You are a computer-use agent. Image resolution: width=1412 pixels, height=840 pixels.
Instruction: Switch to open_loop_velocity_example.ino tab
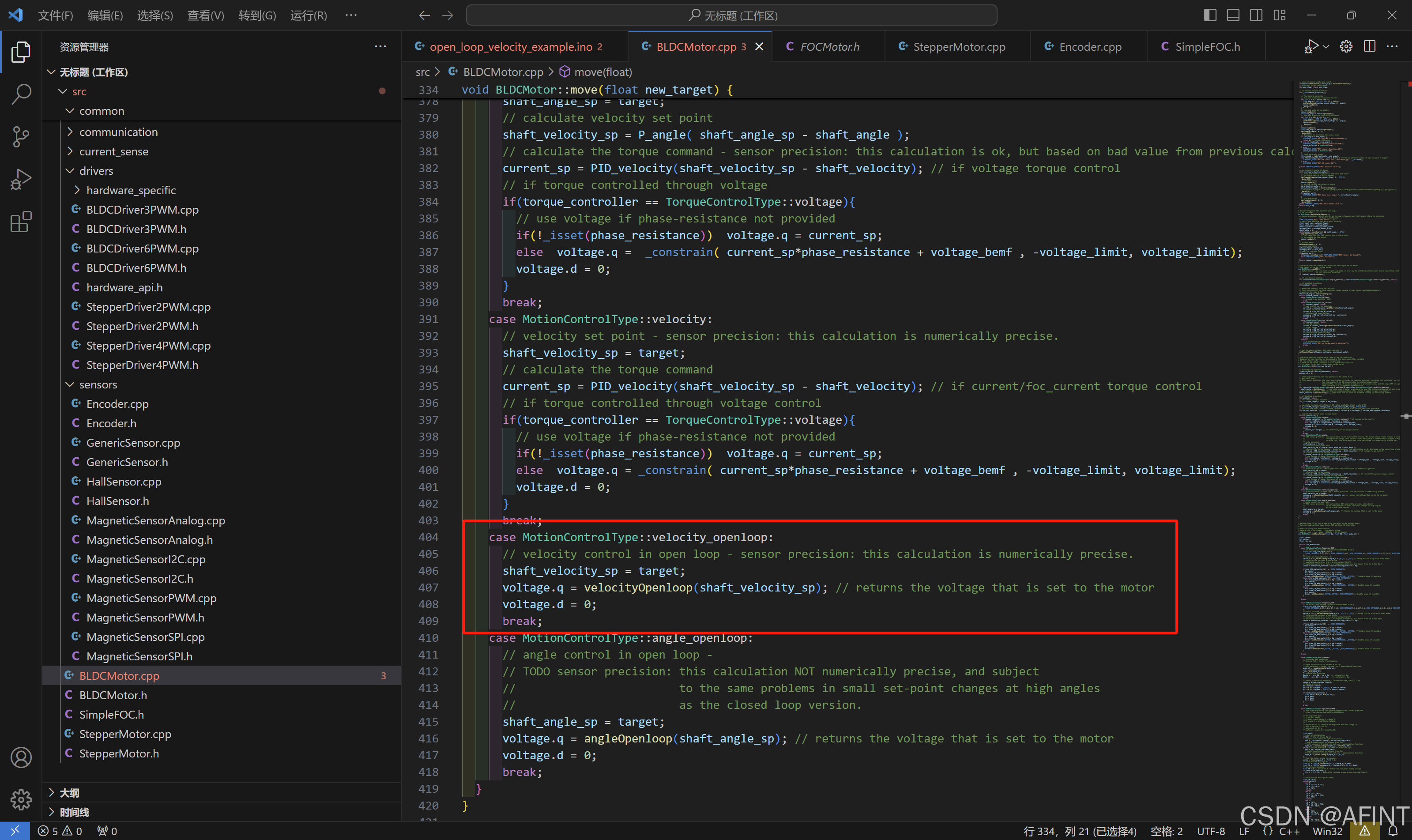[x=515, y=46]
